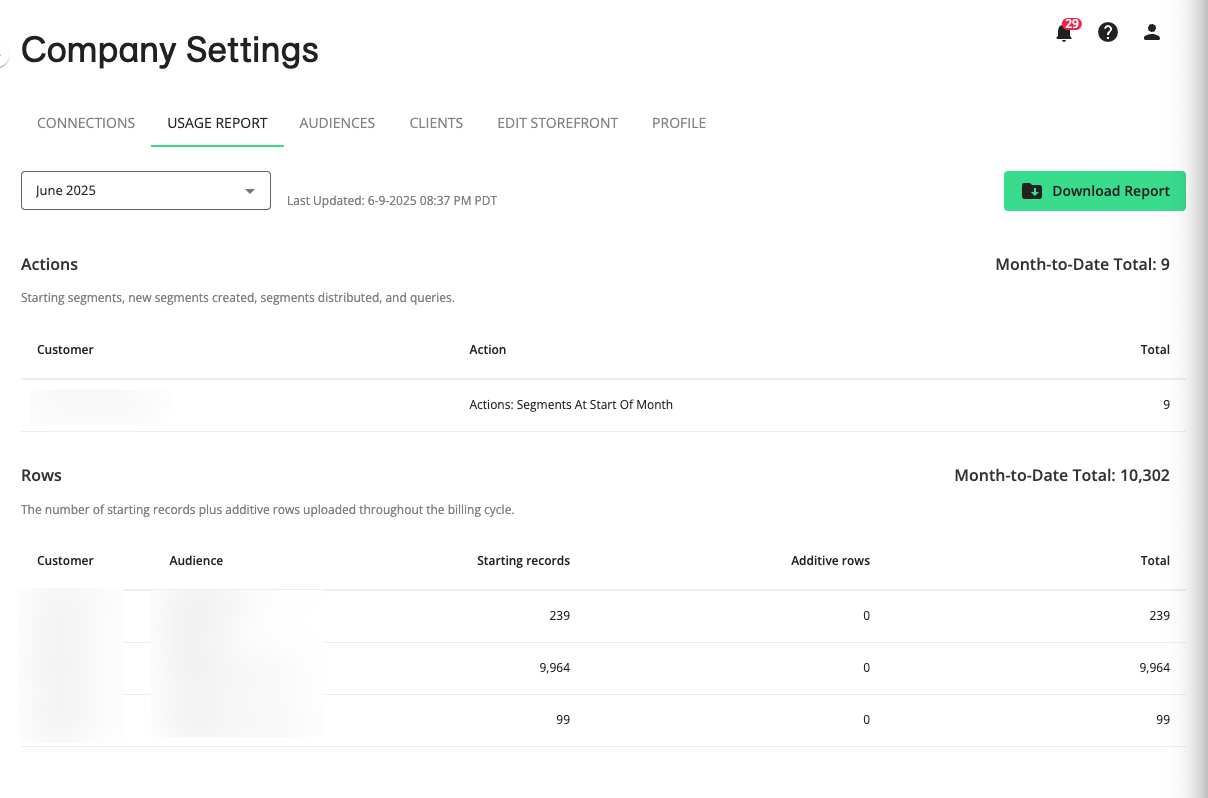
Task: Select the Usage Report tab
Action: pos(217,123)
